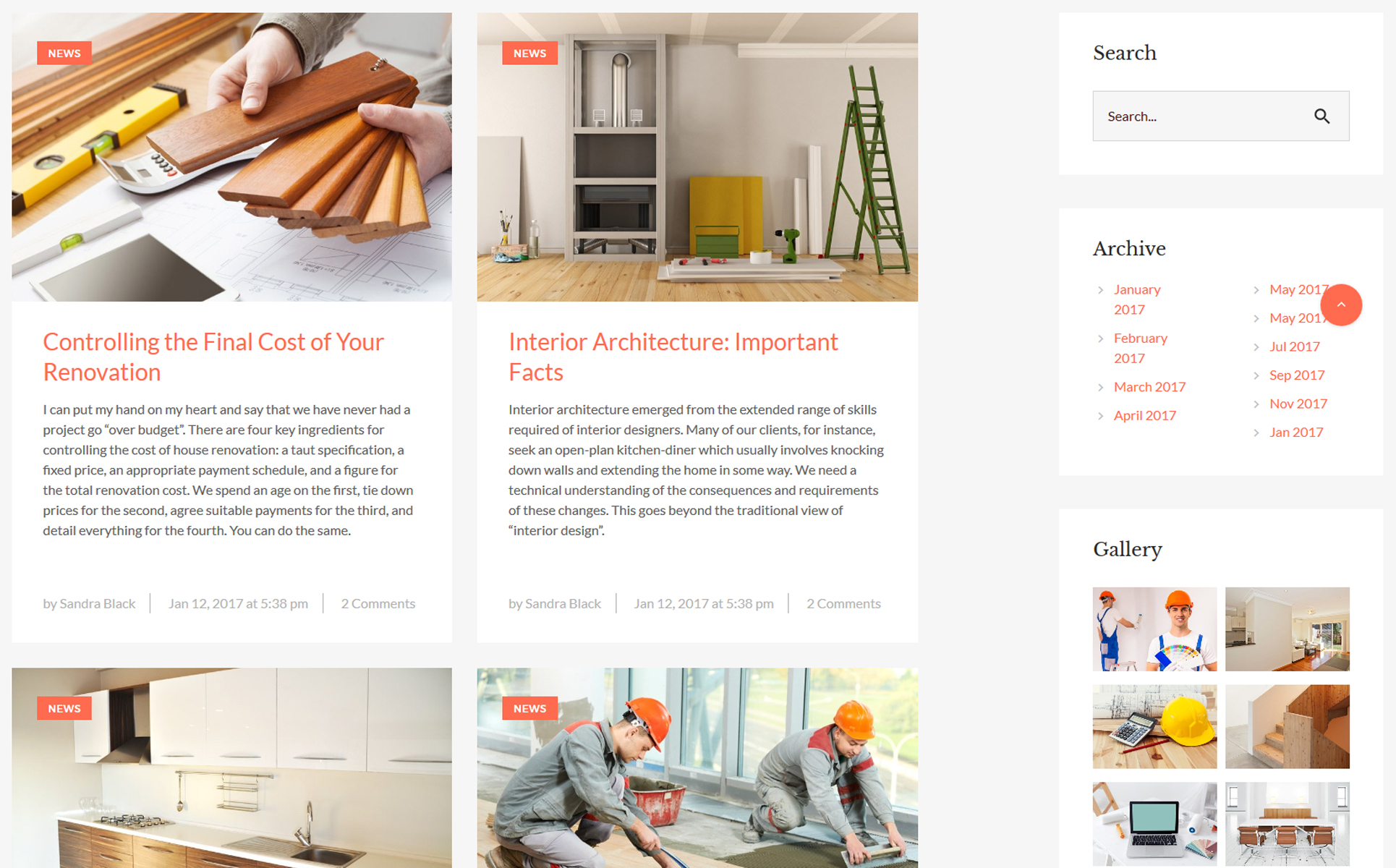Screen dimensions: 1396x868
Task: Click the scroll-to-top round arrow button
Action: (x=1341, y=305)
